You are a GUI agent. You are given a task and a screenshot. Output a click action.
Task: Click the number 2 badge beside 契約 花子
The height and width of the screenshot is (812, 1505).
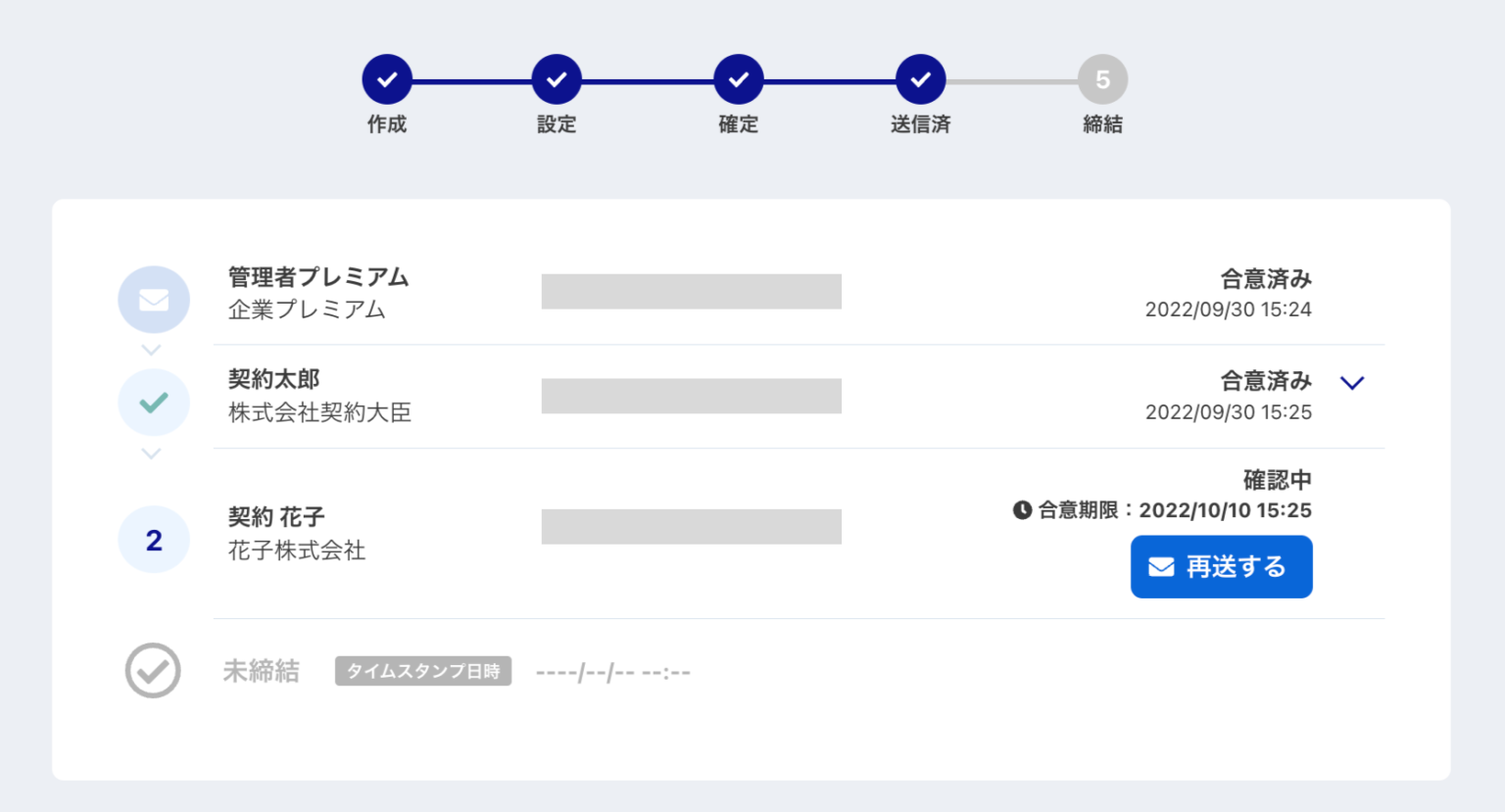pos(154,540)
